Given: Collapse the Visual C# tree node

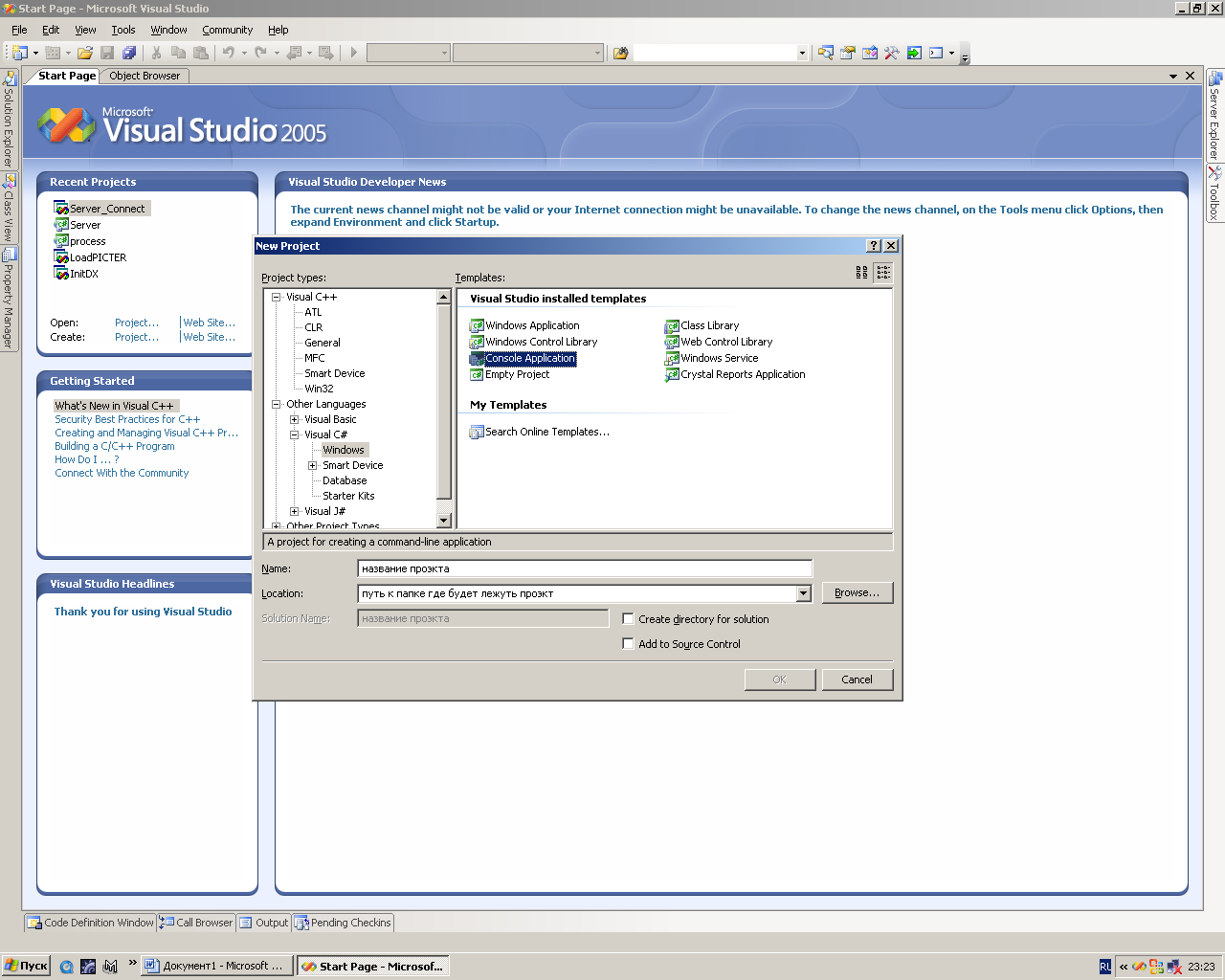Looking at the screenshot, I should click(295, 434).
